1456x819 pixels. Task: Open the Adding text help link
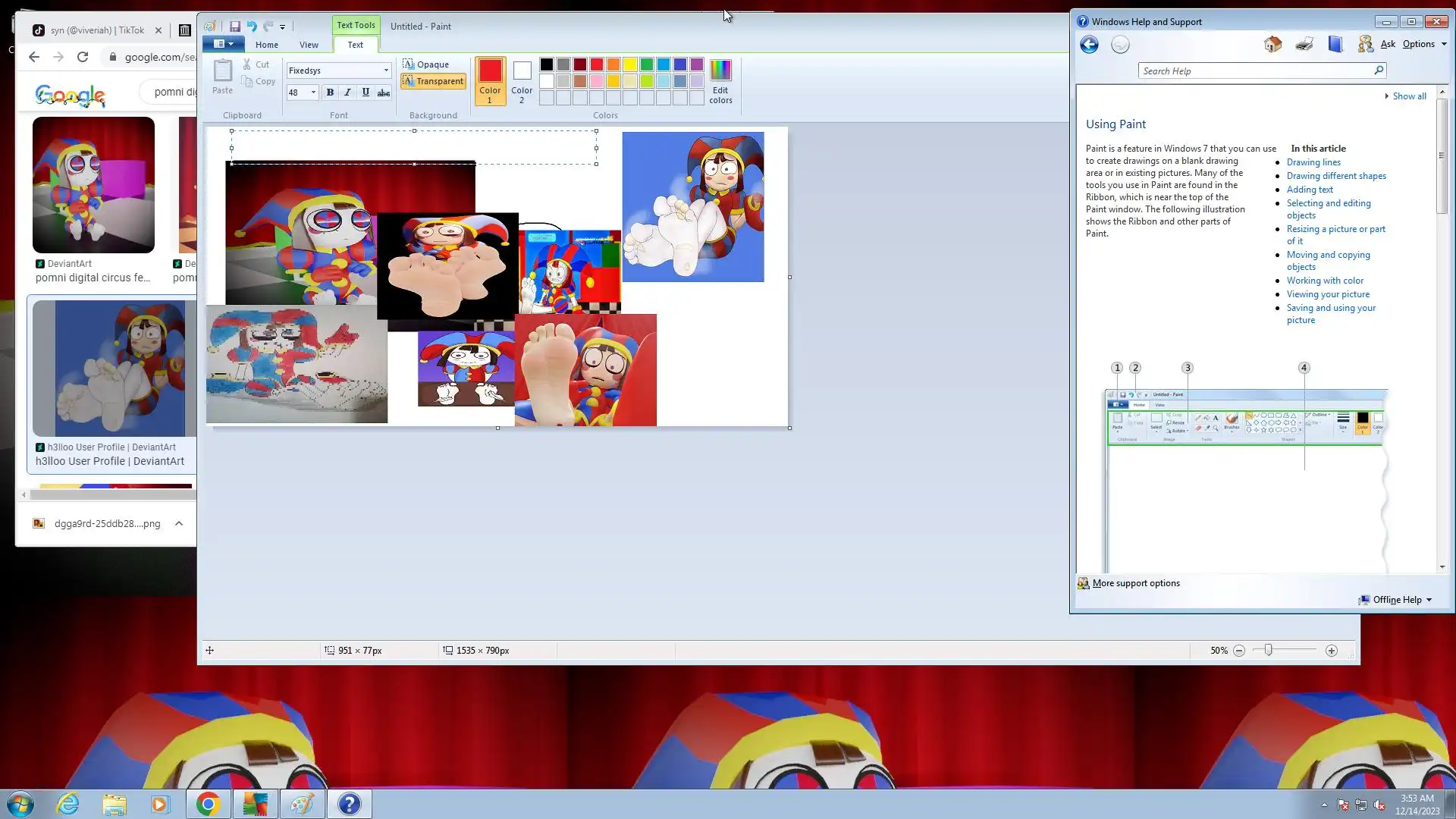(x=1310, y=190)
